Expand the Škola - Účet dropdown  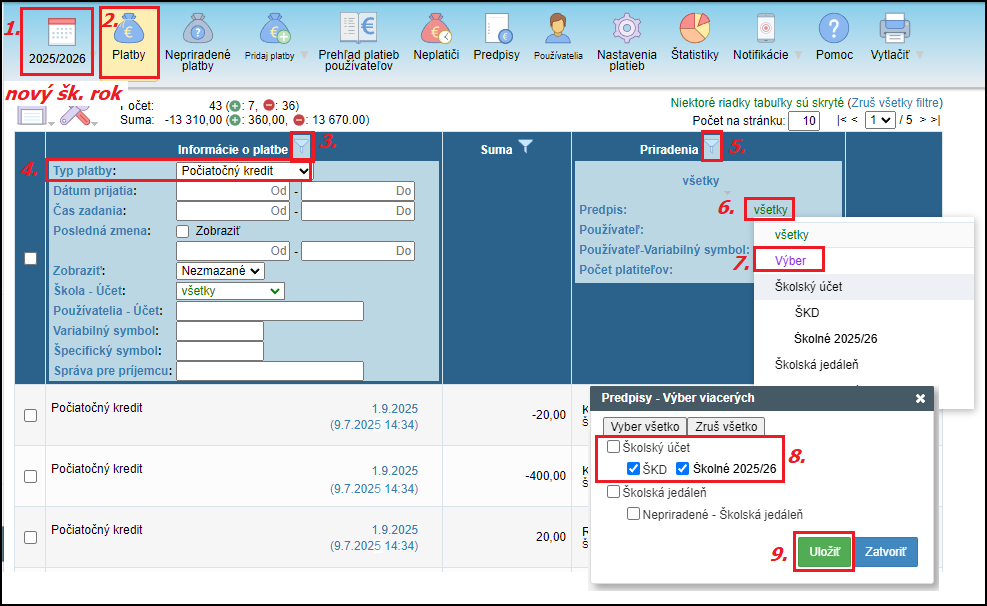click(230, 291)
